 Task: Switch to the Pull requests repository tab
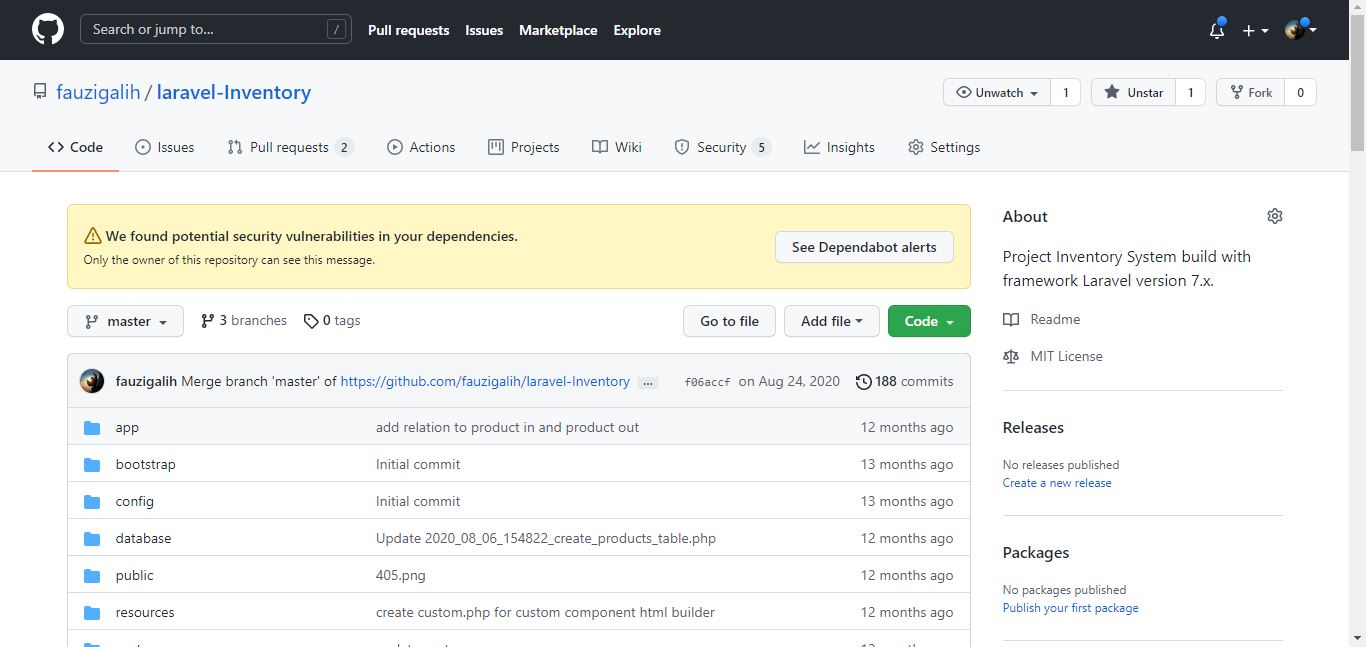290,147
